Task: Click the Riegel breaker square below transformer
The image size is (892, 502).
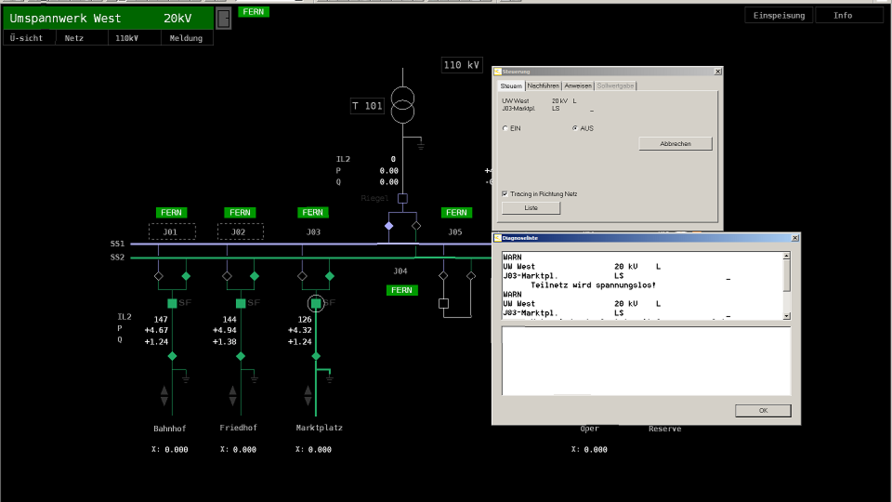Action: click(403, 199)
